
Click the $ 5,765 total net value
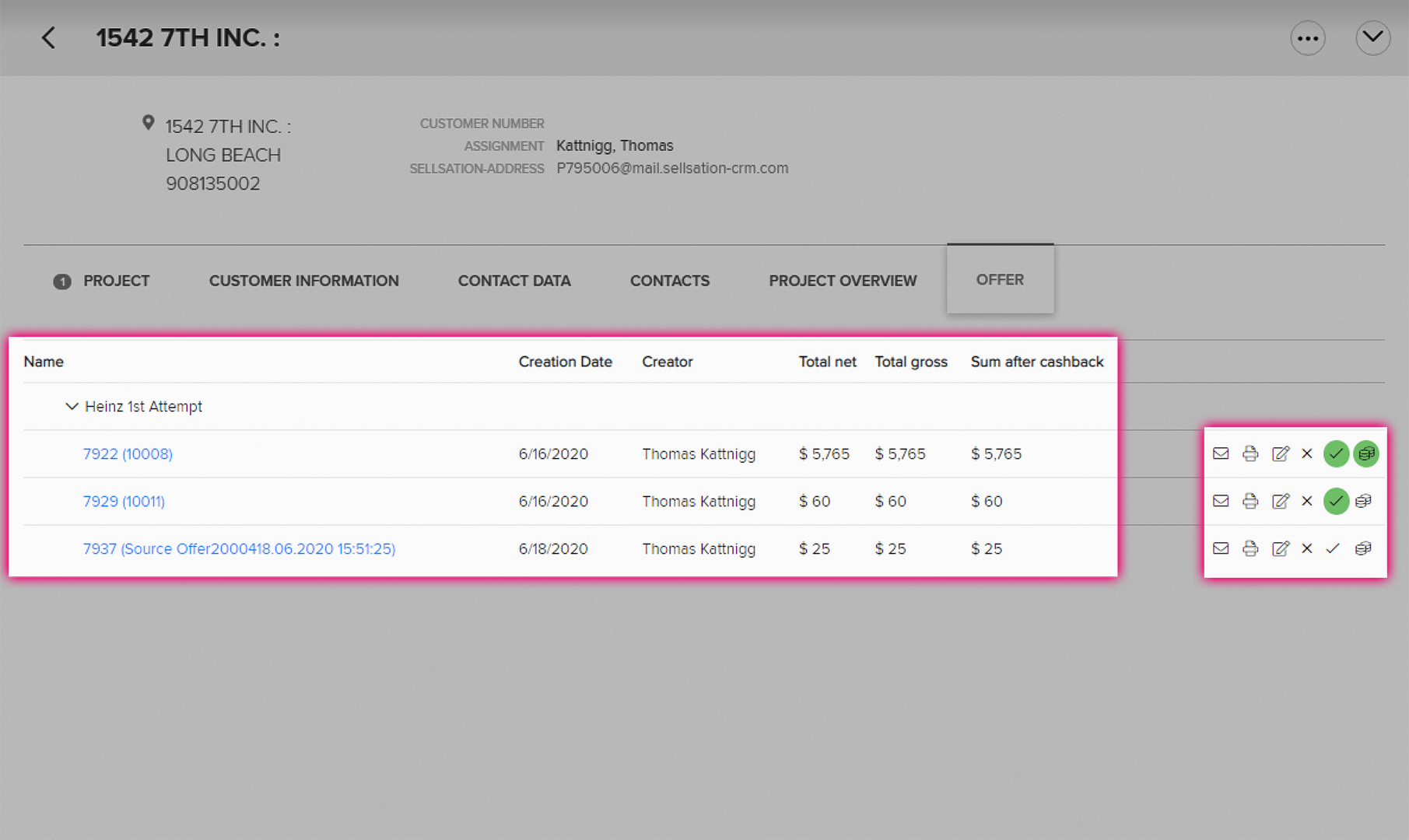point(824,454)
